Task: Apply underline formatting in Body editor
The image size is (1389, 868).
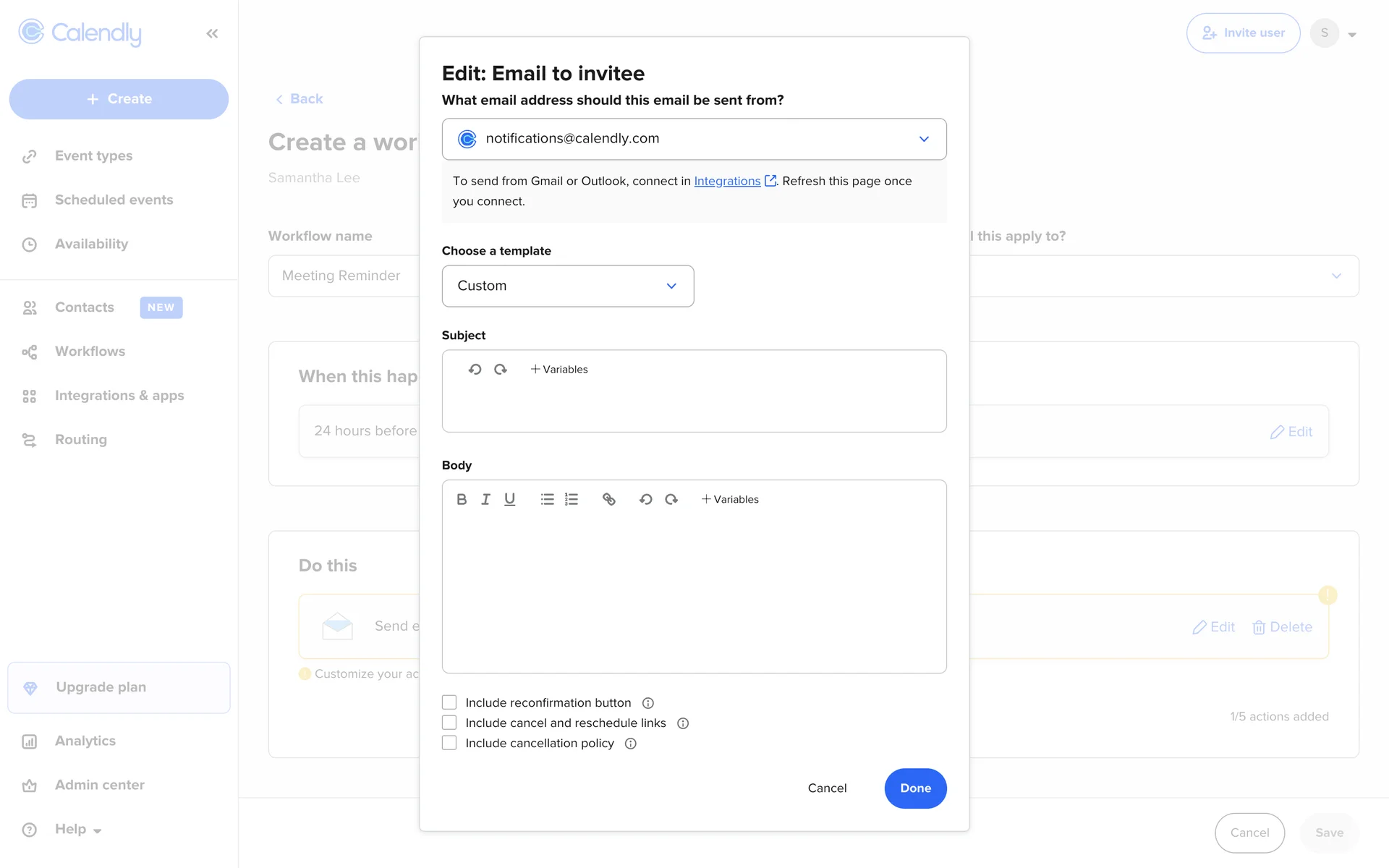Action: click(509, 499)
